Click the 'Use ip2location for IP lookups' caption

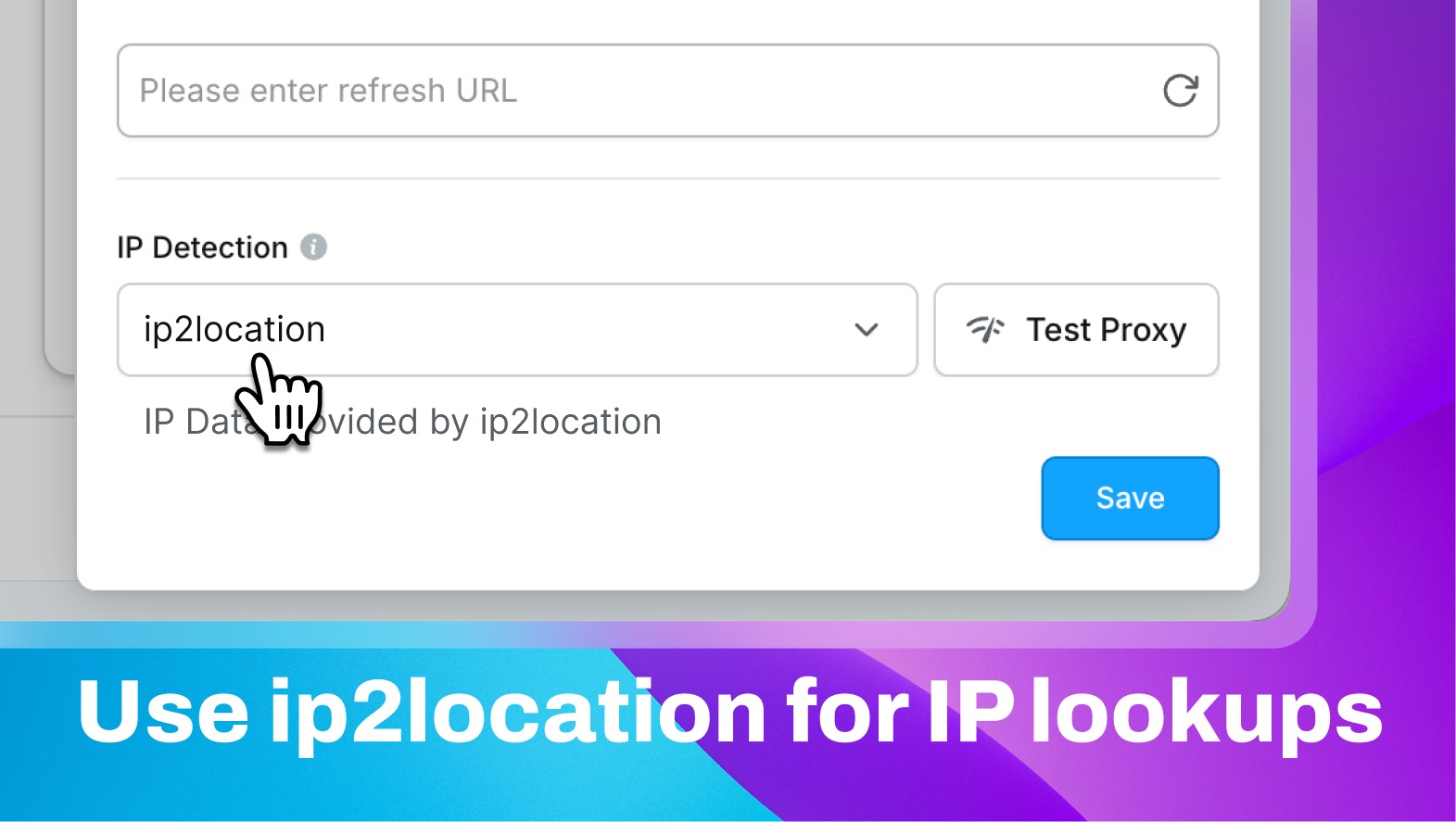click(728, 712)
